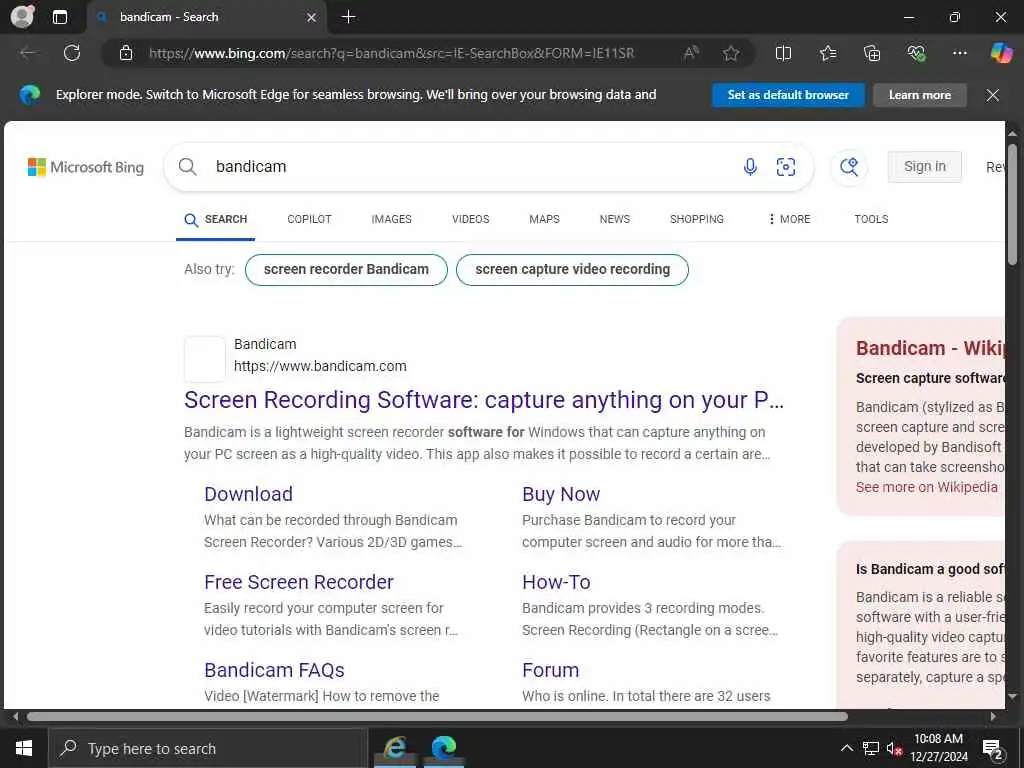Open the notification center icon
The width and height of the screenshot is (1024, 768).
coord(993,749)
